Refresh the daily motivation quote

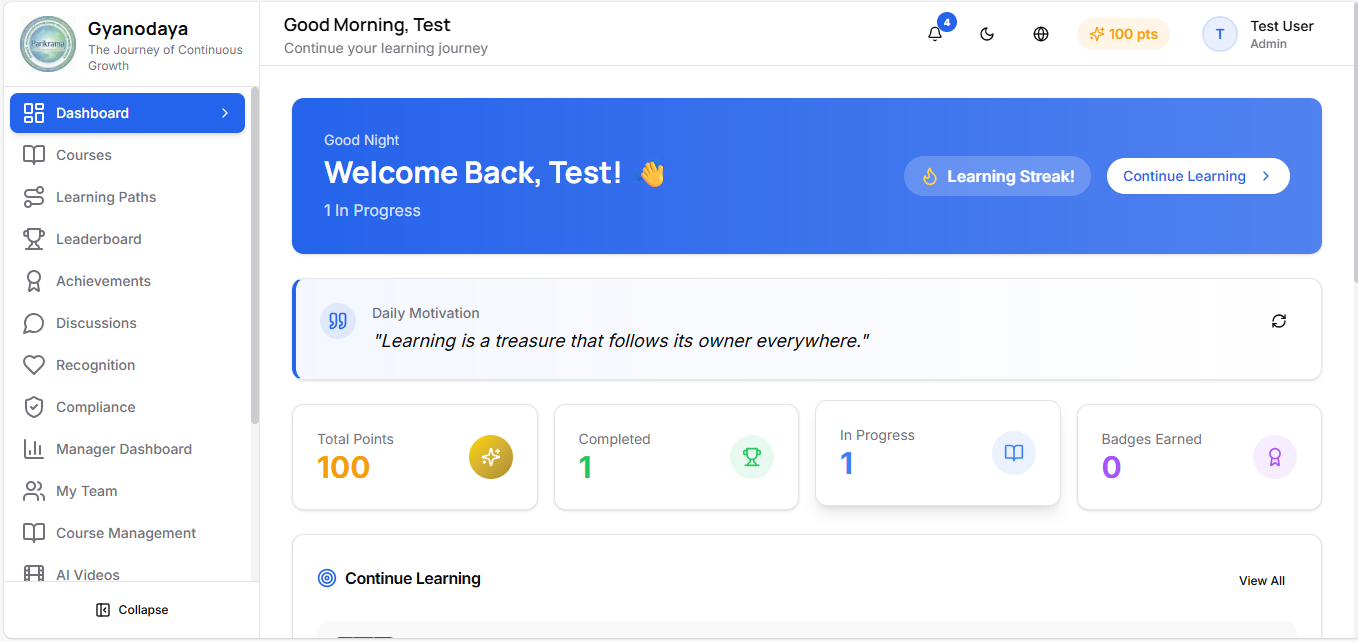(x=1279, y=321)
